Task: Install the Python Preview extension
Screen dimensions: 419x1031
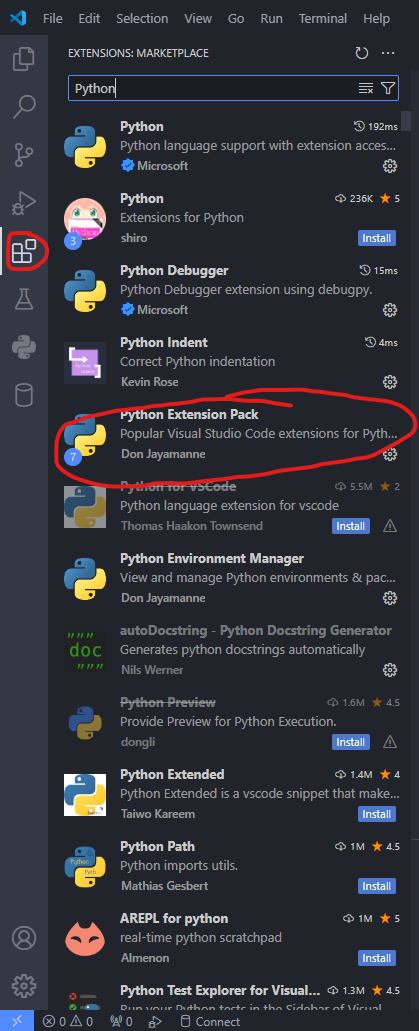Action: pos(351,742)
